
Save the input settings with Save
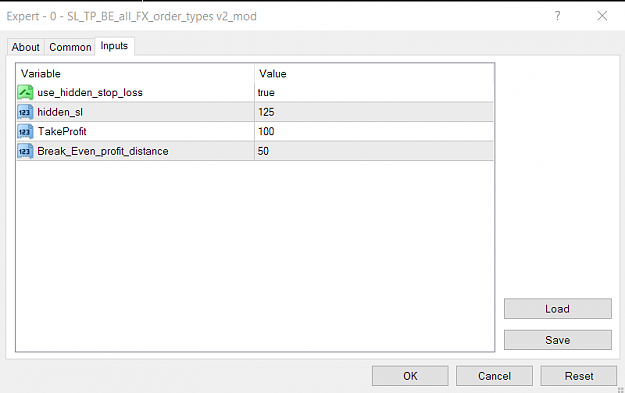pos(558,340)
